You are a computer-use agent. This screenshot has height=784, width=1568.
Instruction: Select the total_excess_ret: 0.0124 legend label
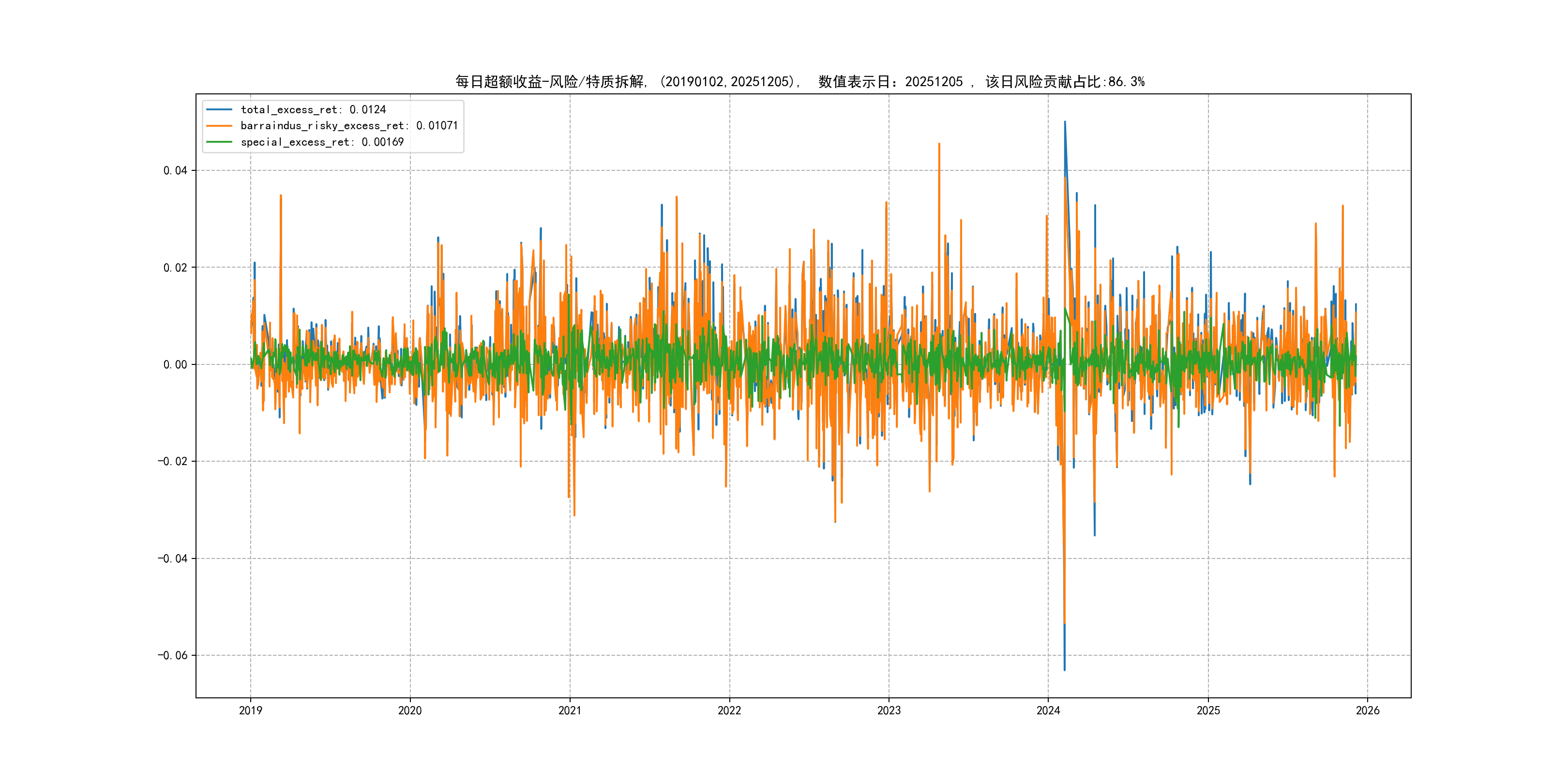point(313,109)
